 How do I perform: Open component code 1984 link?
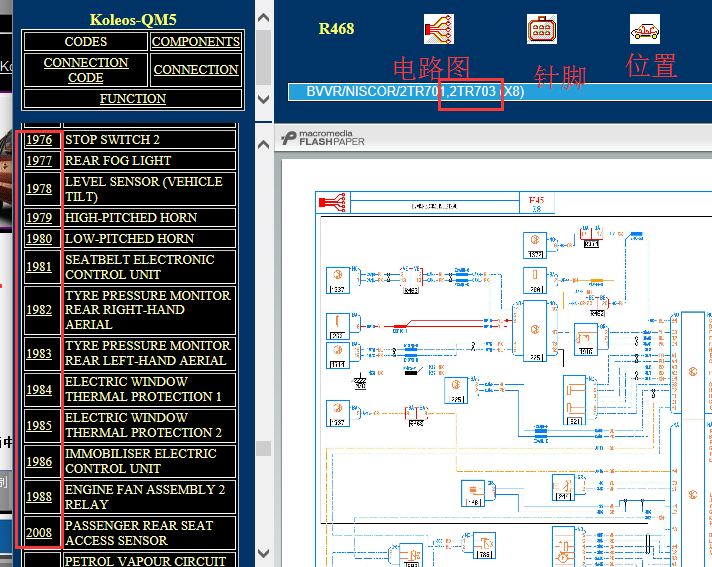[39, 390]
